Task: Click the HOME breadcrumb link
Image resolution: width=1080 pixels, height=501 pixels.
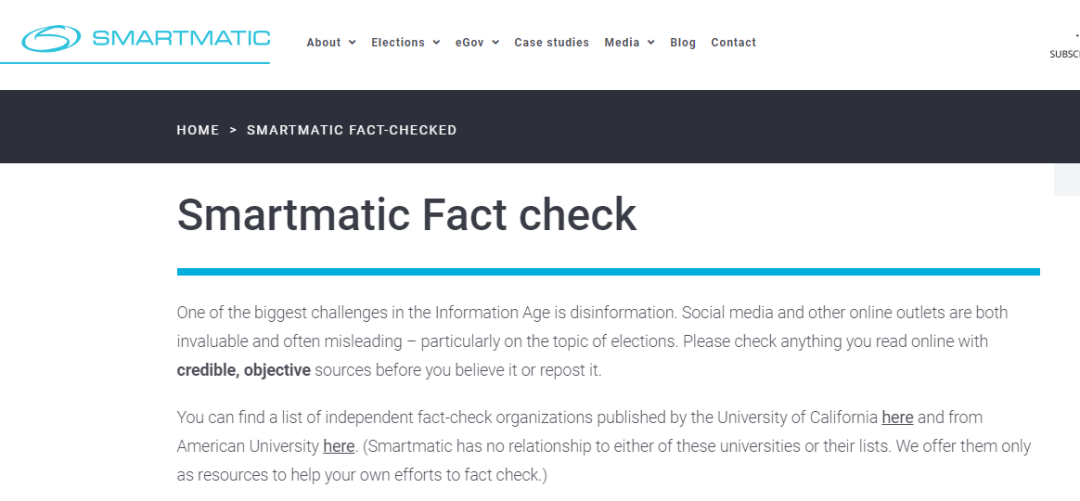Action: click(198, 130)
